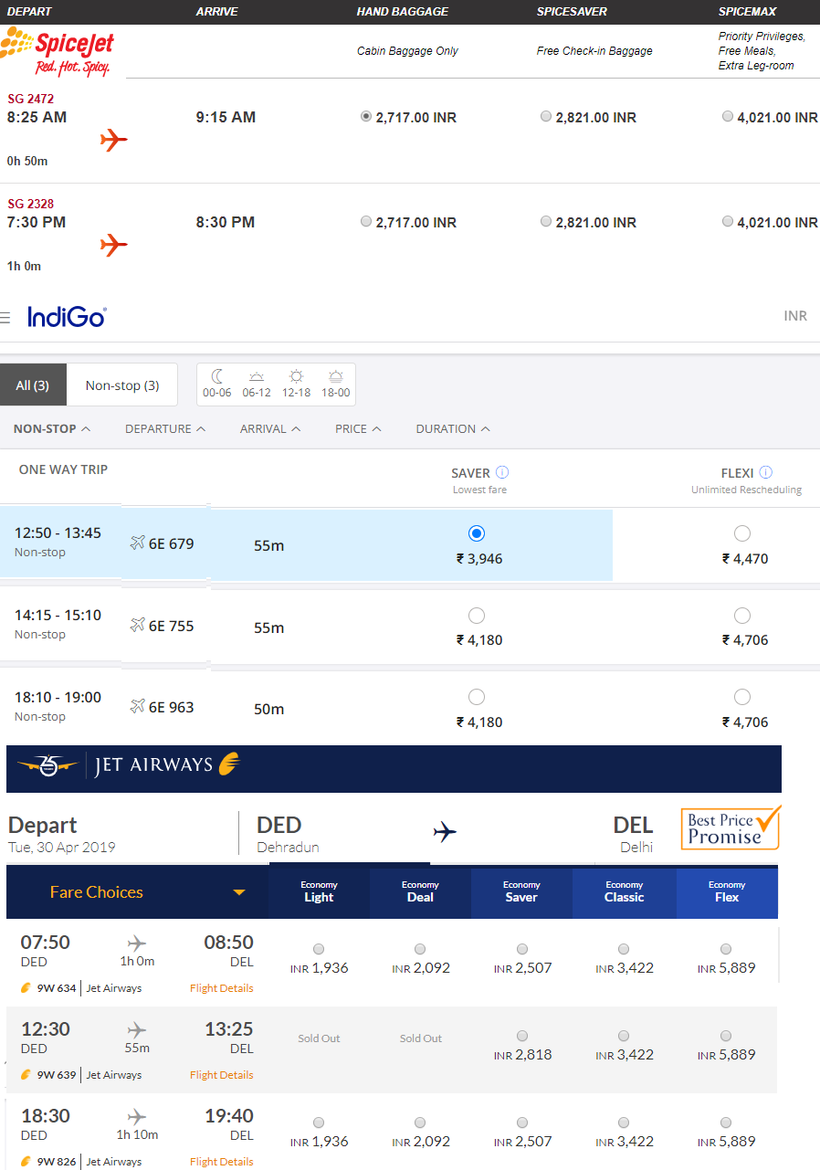Select Economy Light fare for 9W 634
The height and width of the screenshot is (1170, 820).
pos(319,948)
